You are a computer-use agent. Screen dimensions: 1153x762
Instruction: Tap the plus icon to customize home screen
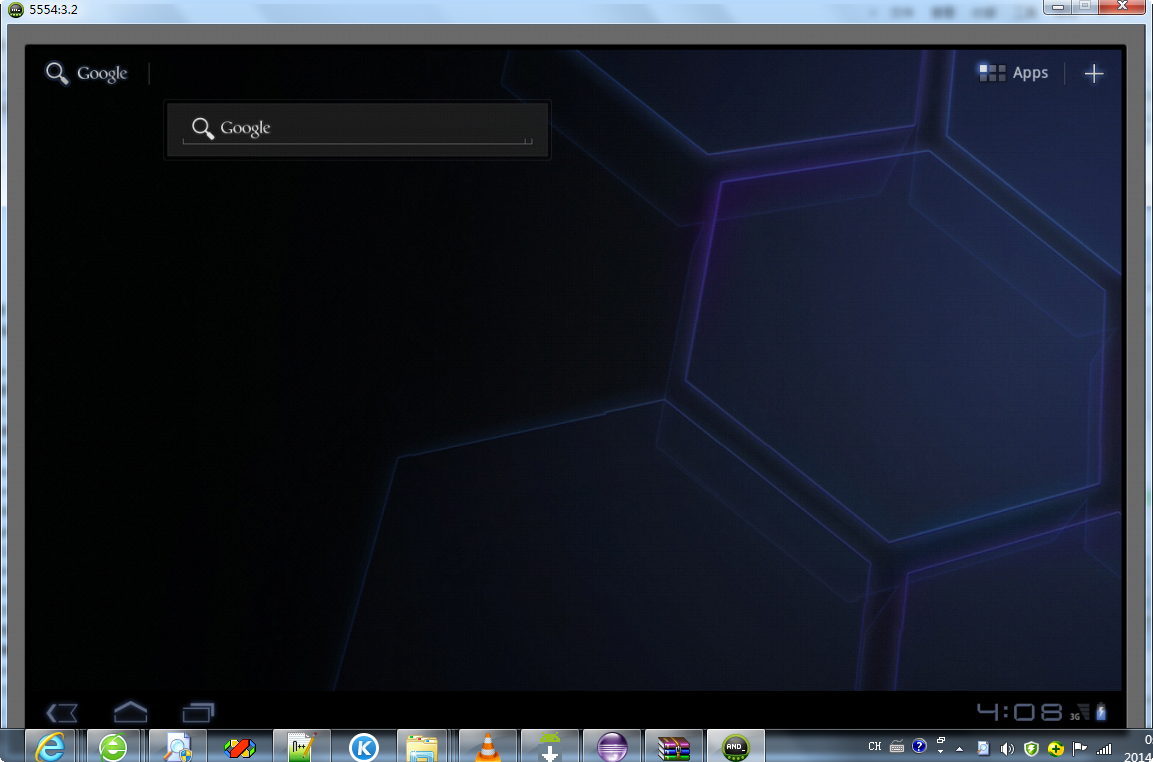click(x=1094, y=74)
